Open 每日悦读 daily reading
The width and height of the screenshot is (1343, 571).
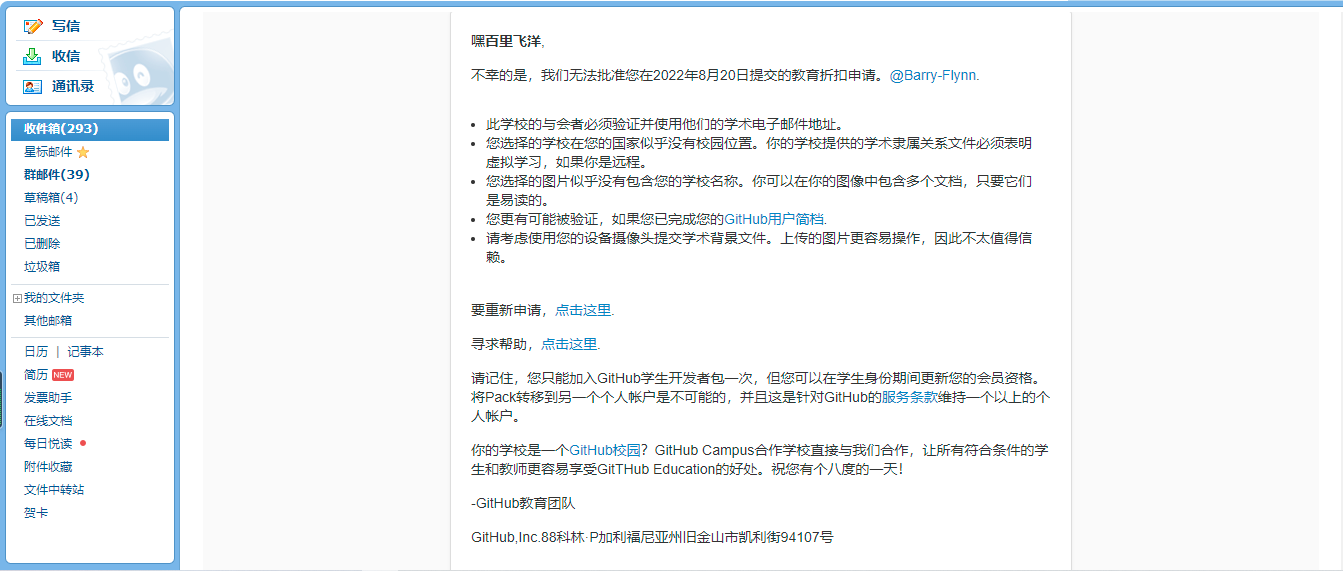(48, 444)
